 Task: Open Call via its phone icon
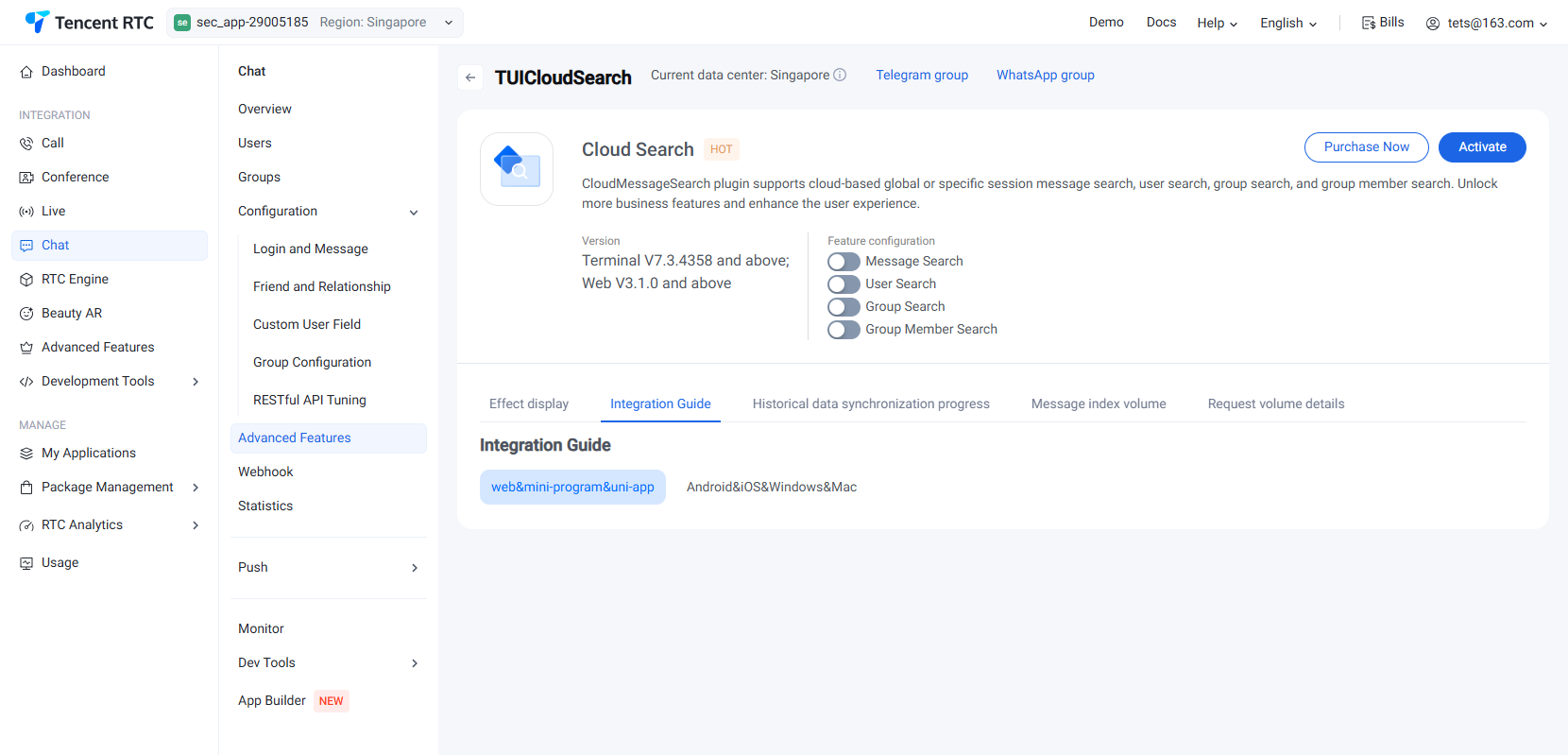(26, 144)
